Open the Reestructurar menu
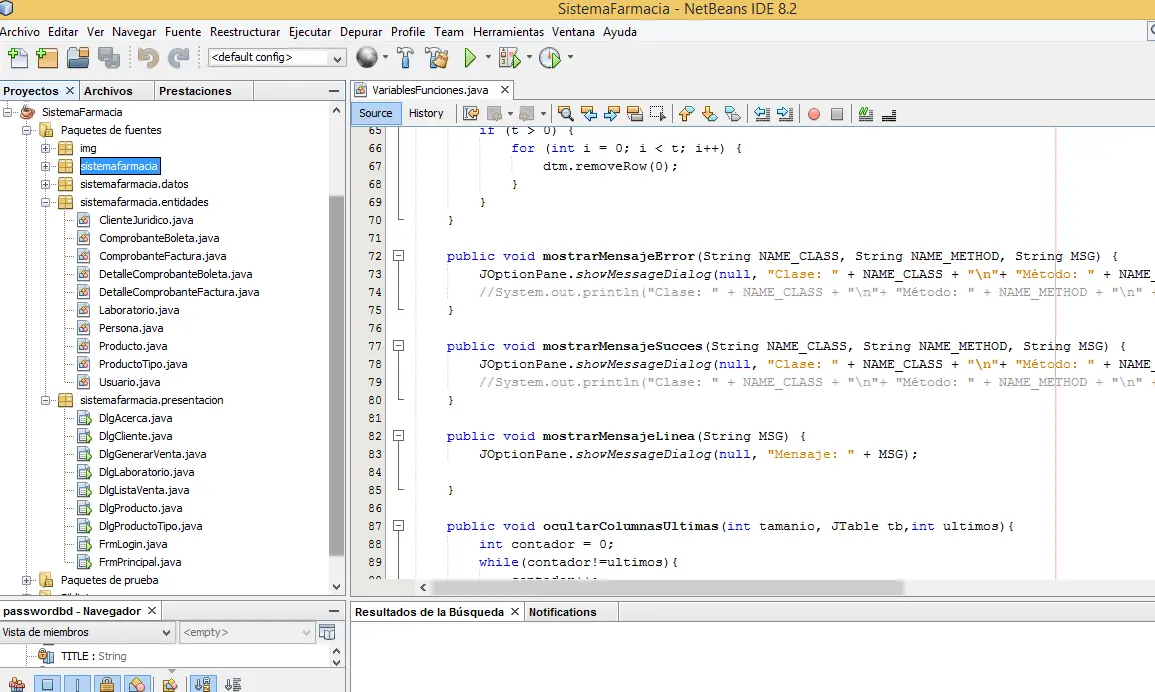The height and width of the screenshot is (692, 1155). (x=245, y=32)
